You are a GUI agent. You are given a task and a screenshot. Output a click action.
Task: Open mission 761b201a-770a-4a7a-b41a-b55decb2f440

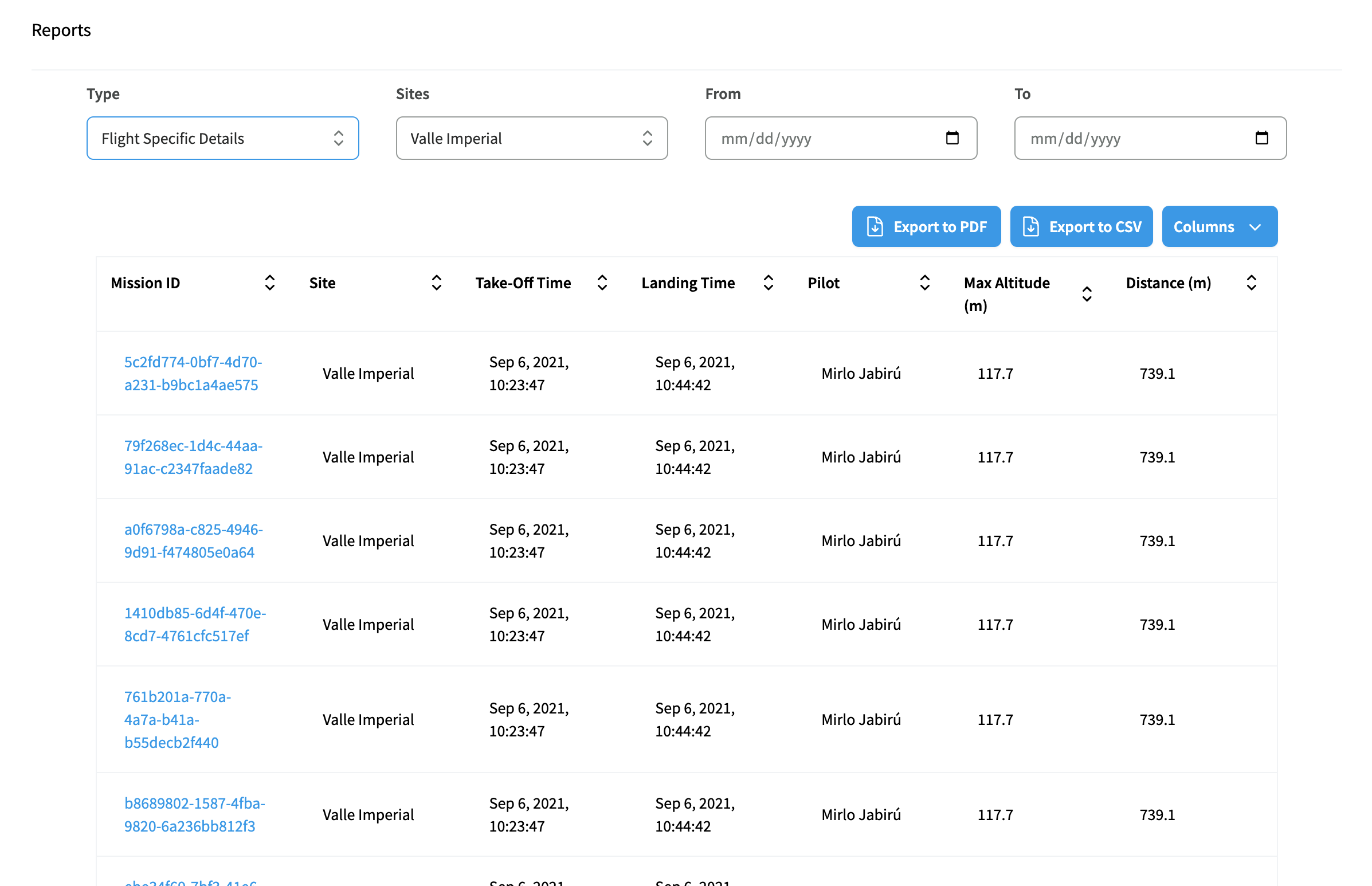coord(178,720)
